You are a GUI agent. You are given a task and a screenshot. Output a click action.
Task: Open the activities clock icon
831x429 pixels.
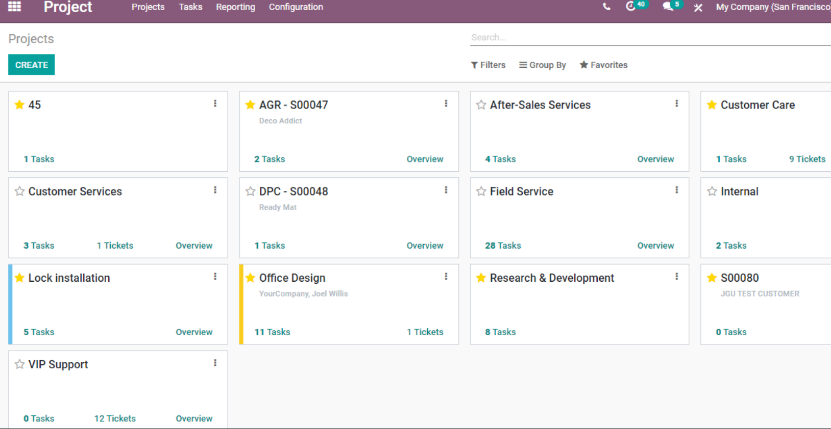[631, 7]
